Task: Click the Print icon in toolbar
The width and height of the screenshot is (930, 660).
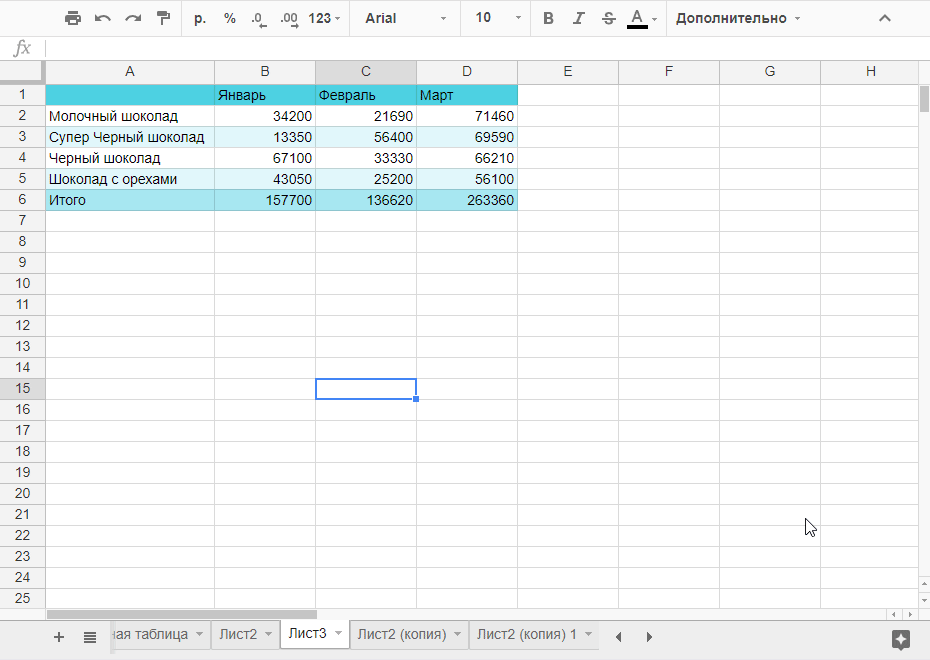Action: pyautogui.click(x=72, y=18)
